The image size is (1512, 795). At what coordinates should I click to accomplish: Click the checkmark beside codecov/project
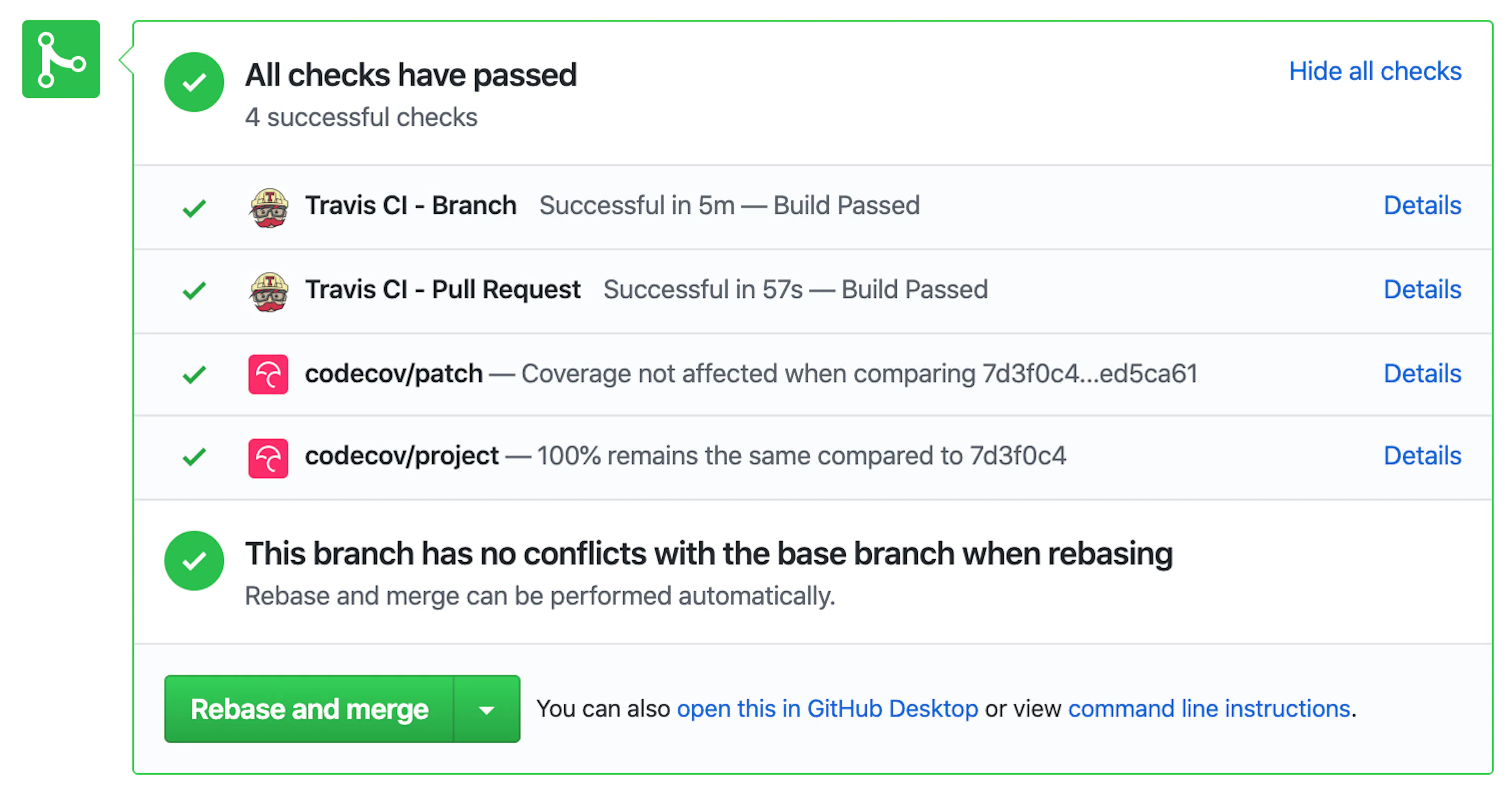click(x=194, y=457)
